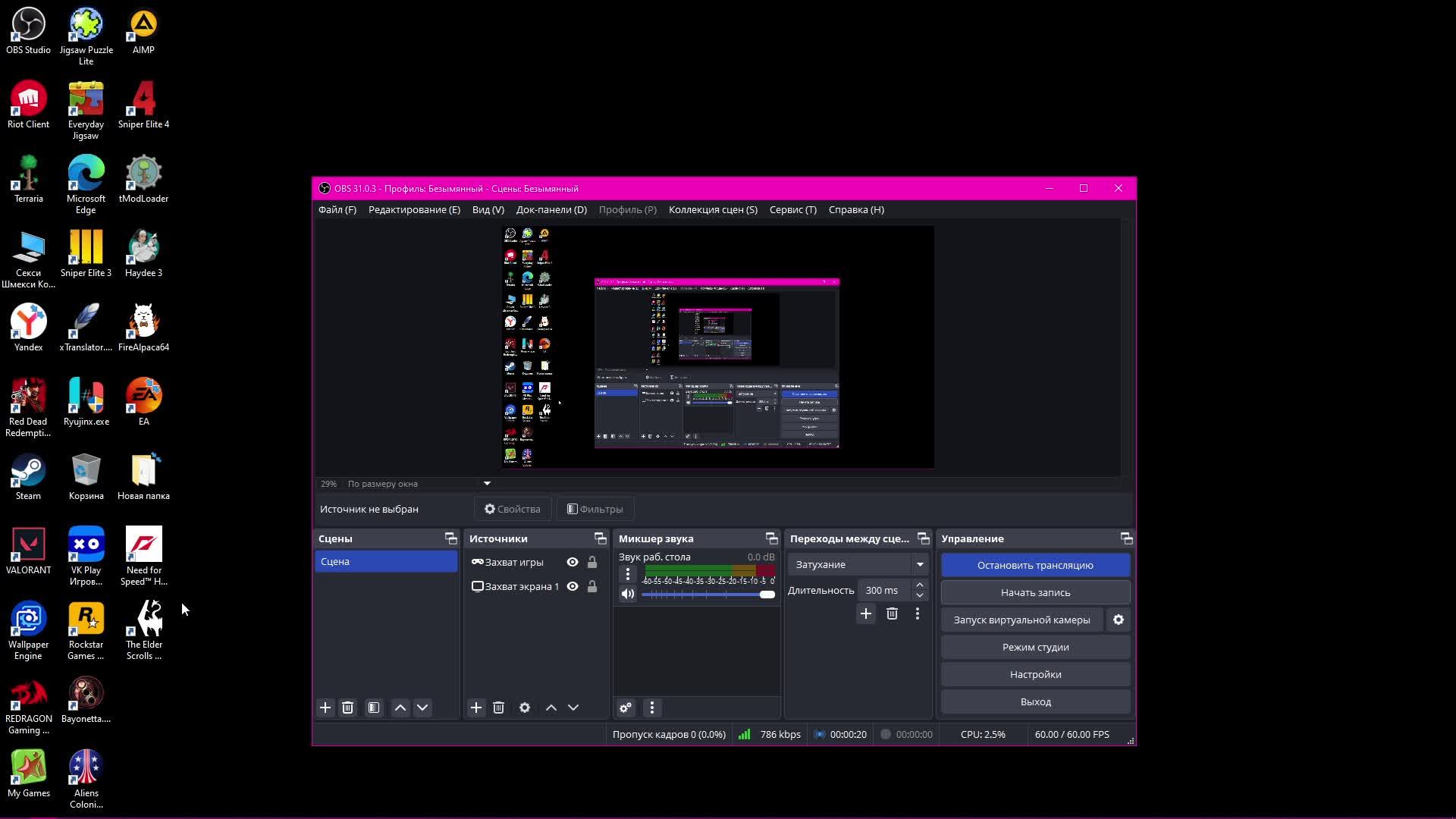Mute desktop audio speaker icon
This screenshot has width=1456, height=819.
point(628,594)
